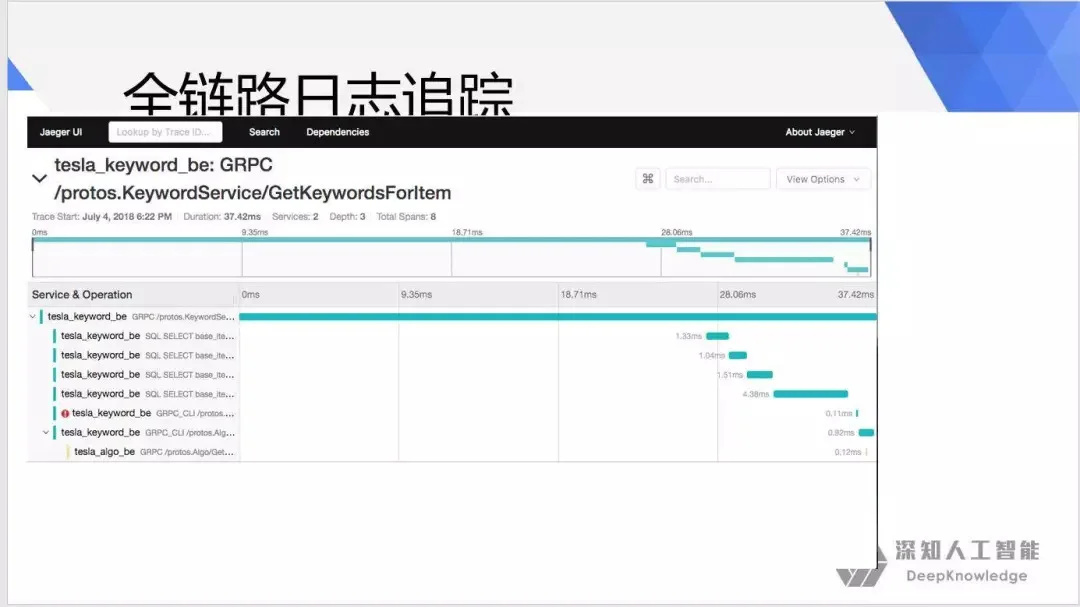Open the View Options dropdown
Image resolution: width=1080 pixels, height=607 pixels.
coord(823,179)
